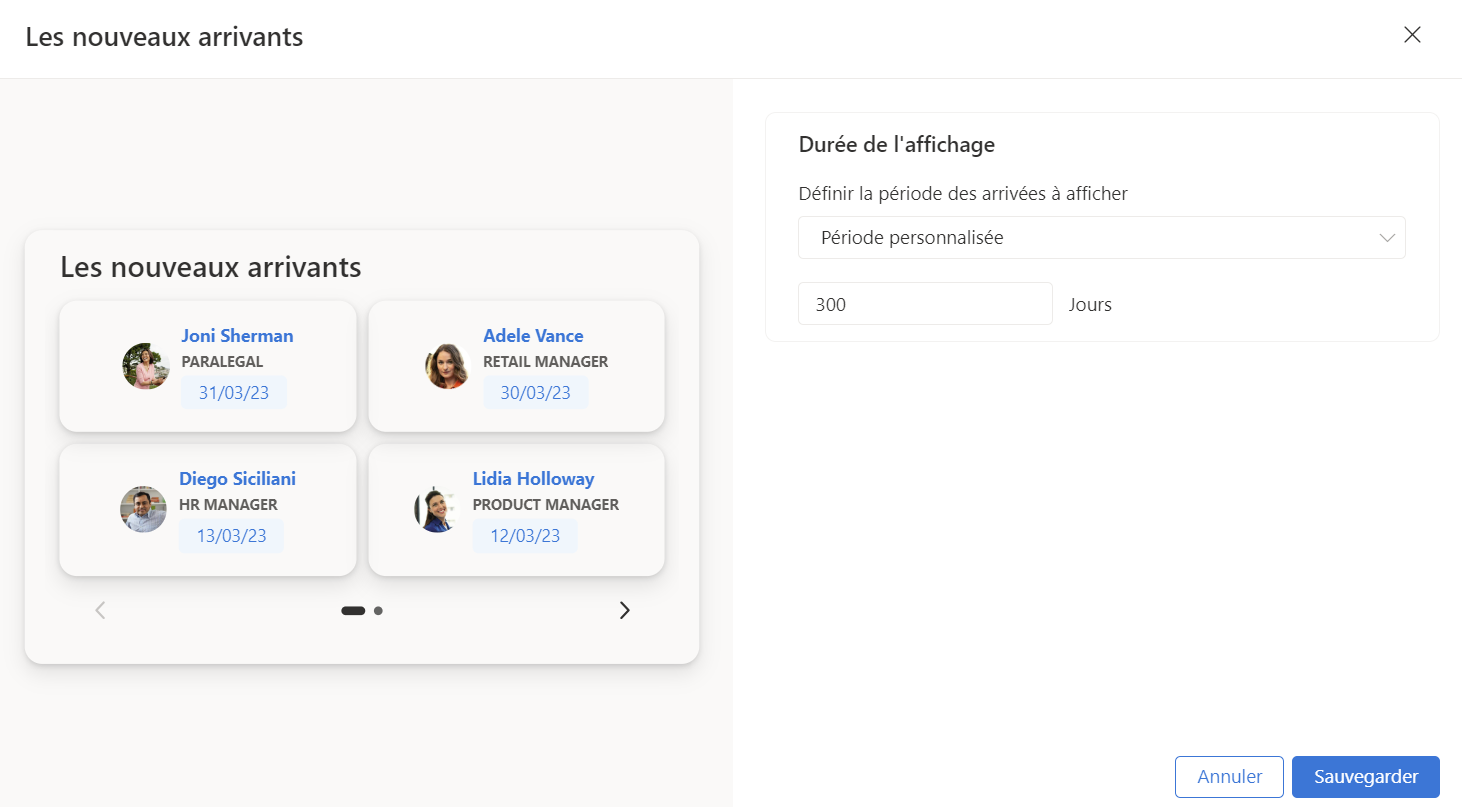Click the Jours unit label
This screenshot has width=1462, height=807.
(1090, 305)
